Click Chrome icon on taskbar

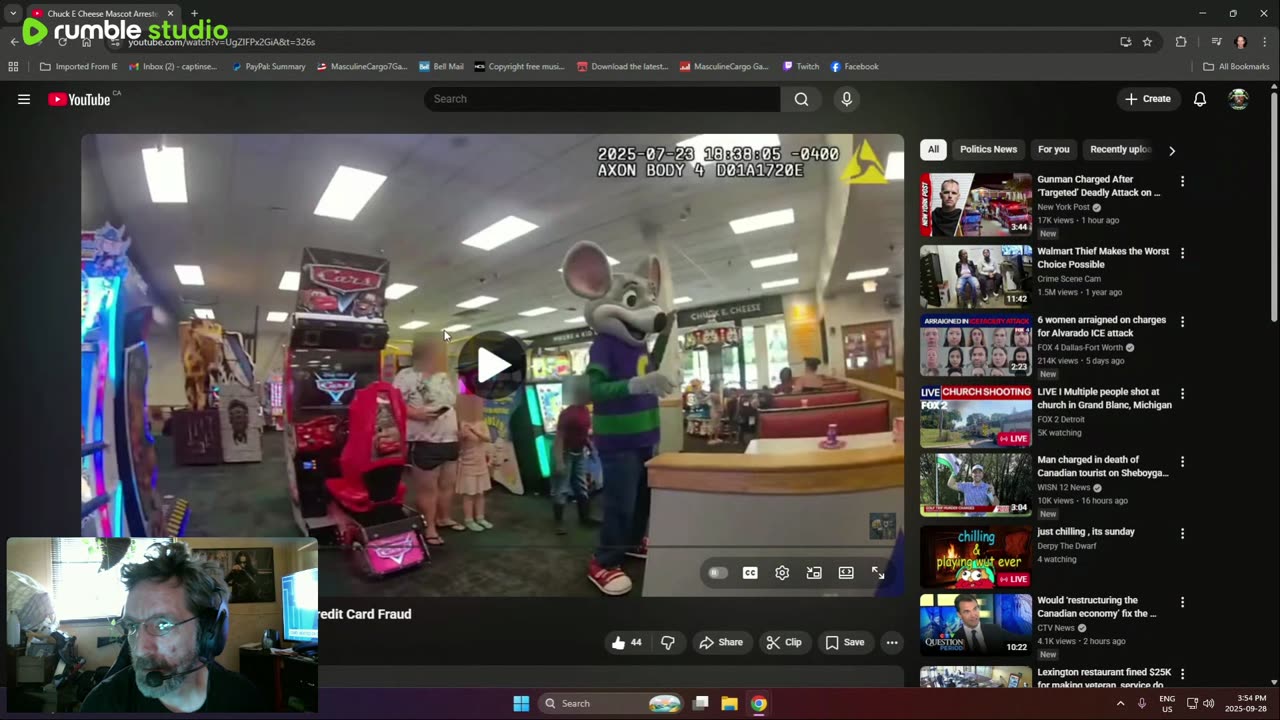click(759, 703)
